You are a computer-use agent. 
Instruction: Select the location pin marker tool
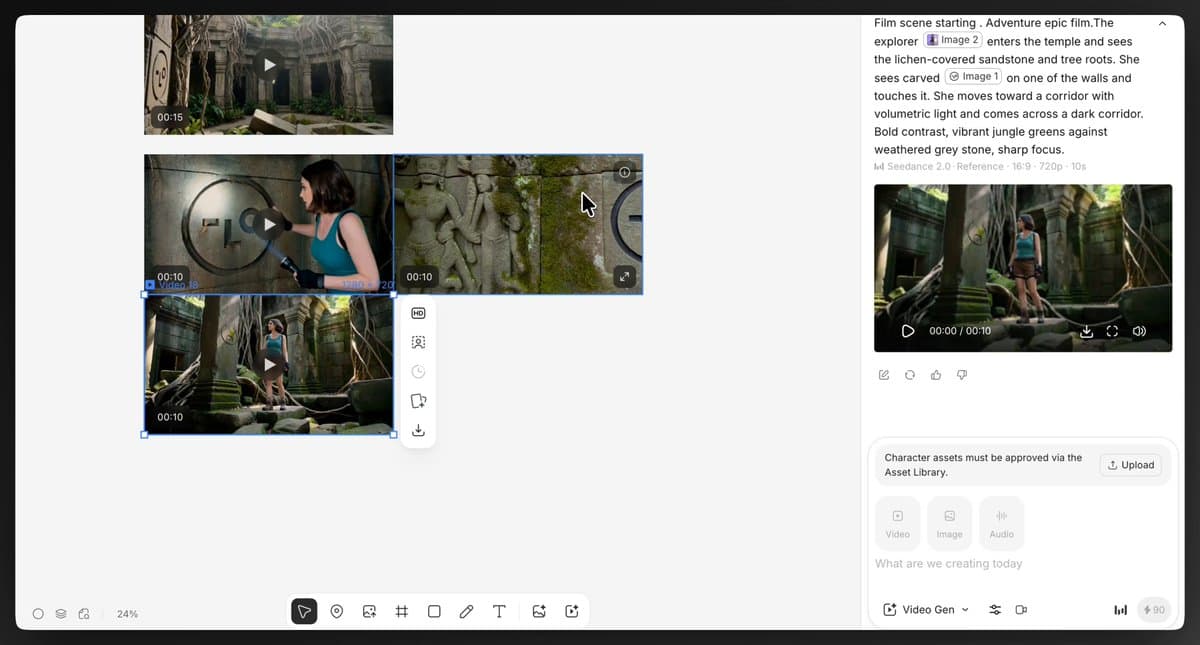[337, 611]
